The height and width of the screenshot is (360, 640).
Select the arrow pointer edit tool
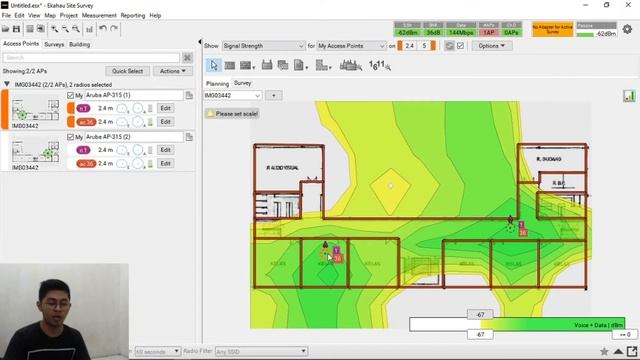213,65
